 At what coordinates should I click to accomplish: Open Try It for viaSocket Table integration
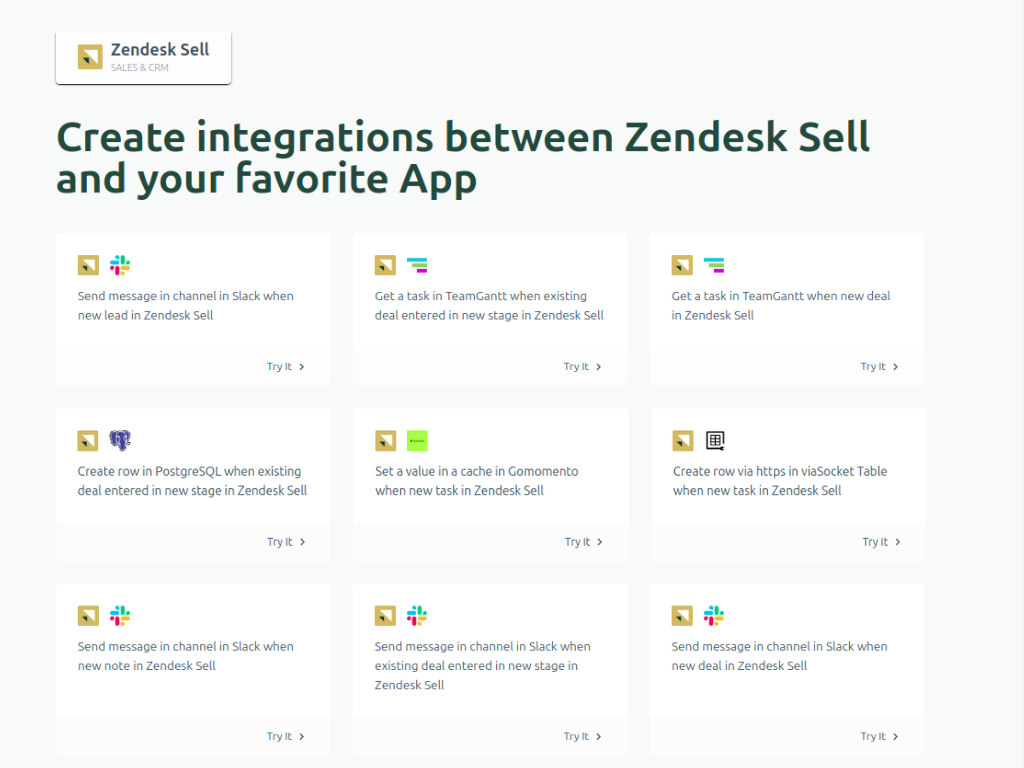point(881,542)
